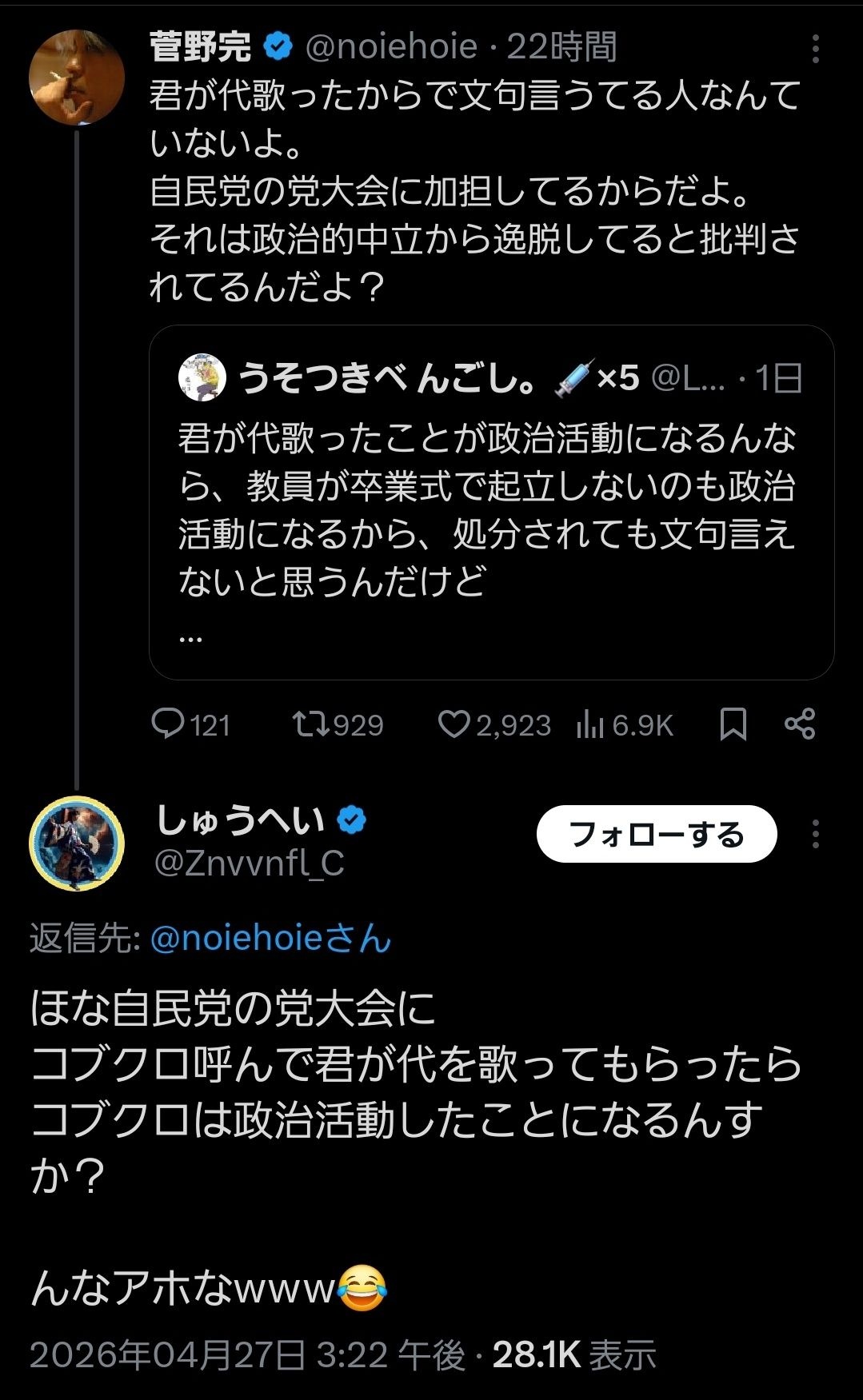
Task: Open the three-dot menu beside フォローする
Action: 815,834
